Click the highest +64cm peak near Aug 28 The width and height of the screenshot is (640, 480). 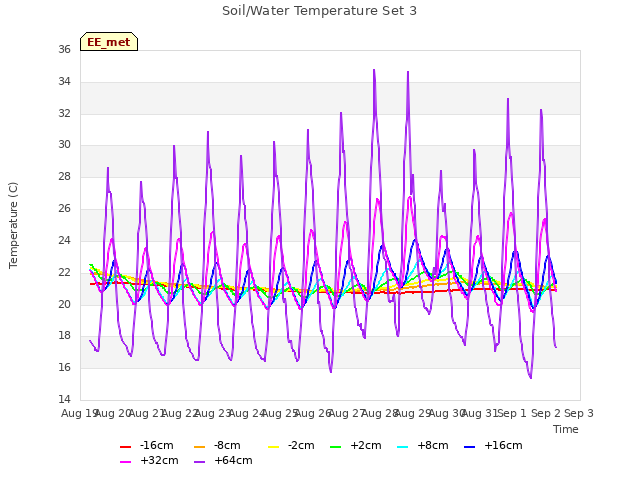click(374, 70)
